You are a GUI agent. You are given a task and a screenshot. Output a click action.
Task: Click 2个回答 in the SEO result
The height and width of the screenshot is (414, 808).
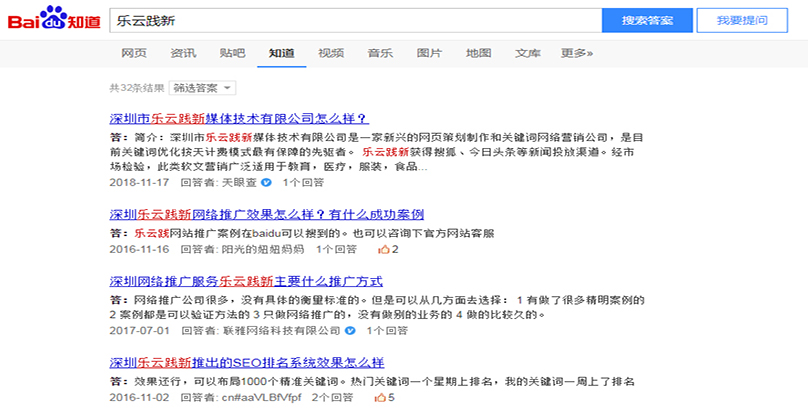click(332, 398)
